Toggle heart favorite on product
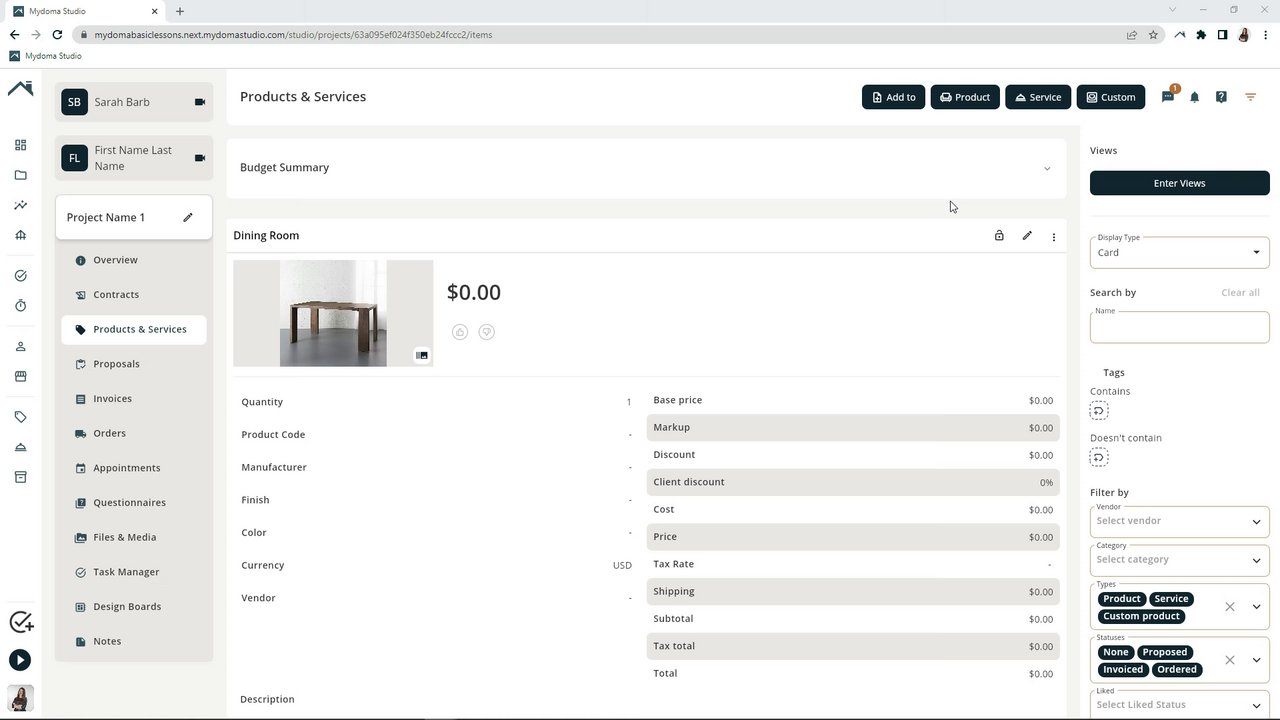1280x720 pixels. 487,332
